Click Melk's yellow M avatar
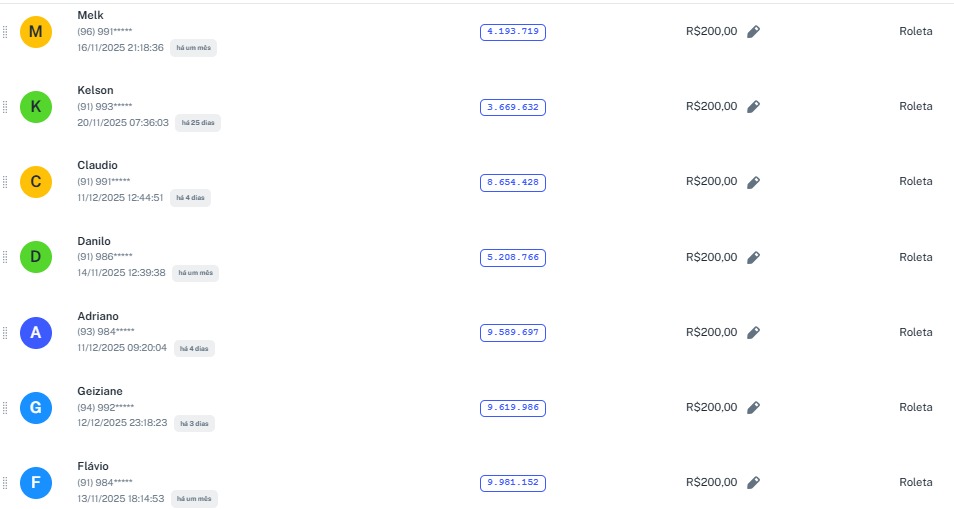 pos(36,32)
